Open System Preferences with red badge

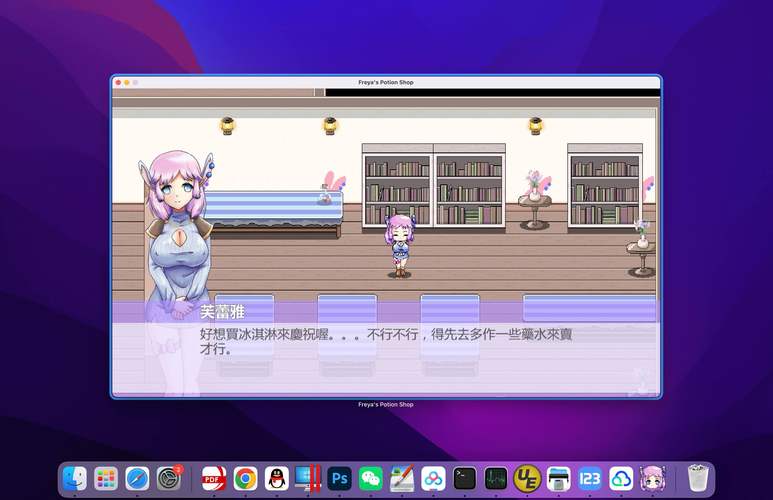click(x=169, y=478)
